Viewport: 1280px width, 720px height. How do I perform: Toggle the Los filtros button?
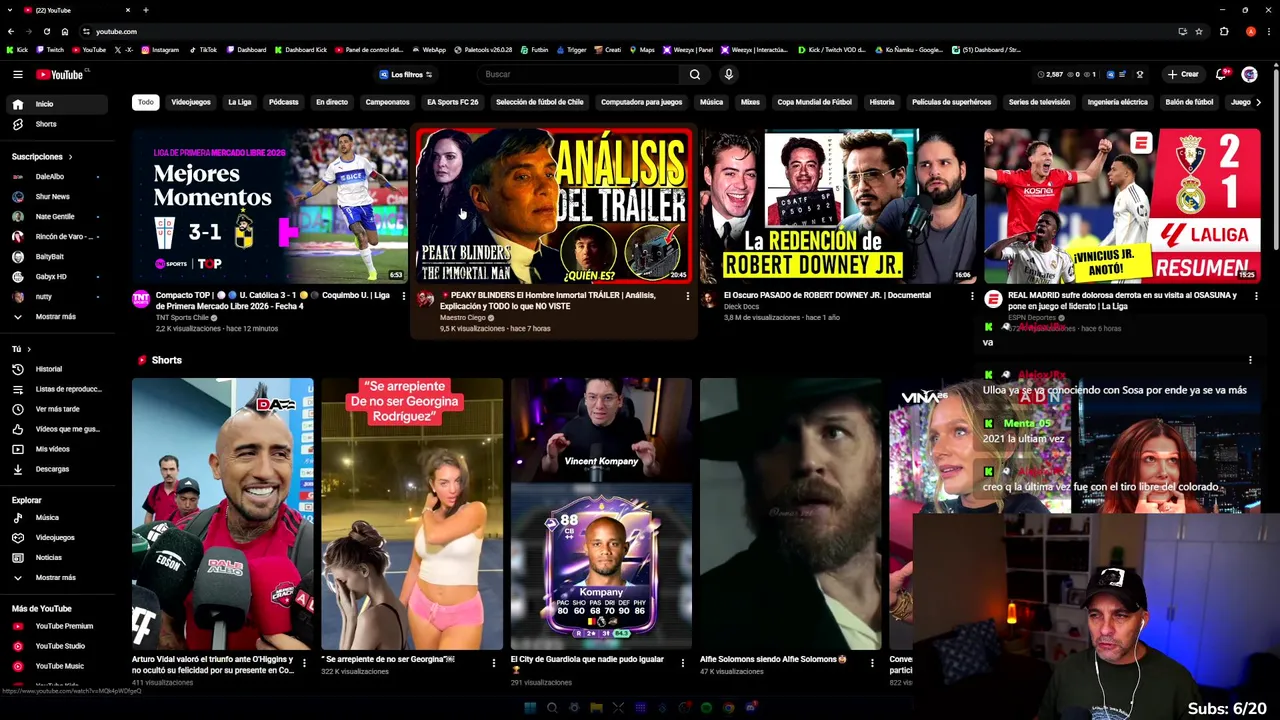[x=405, y=74]
